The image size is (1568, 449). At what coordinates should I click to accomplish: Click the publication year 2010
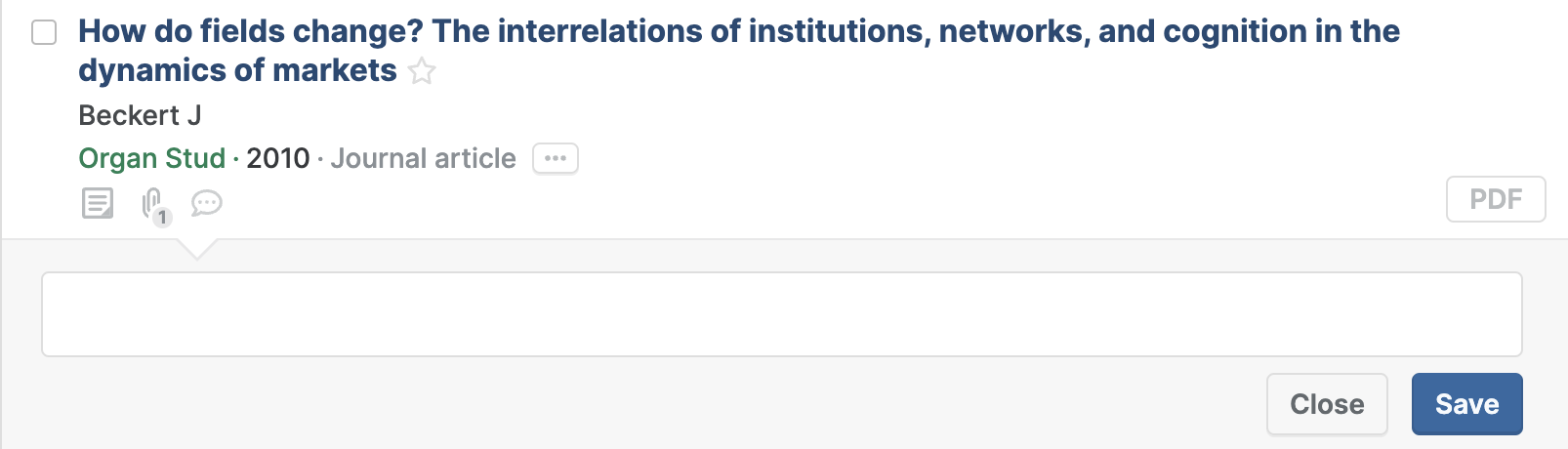point(278,158)
